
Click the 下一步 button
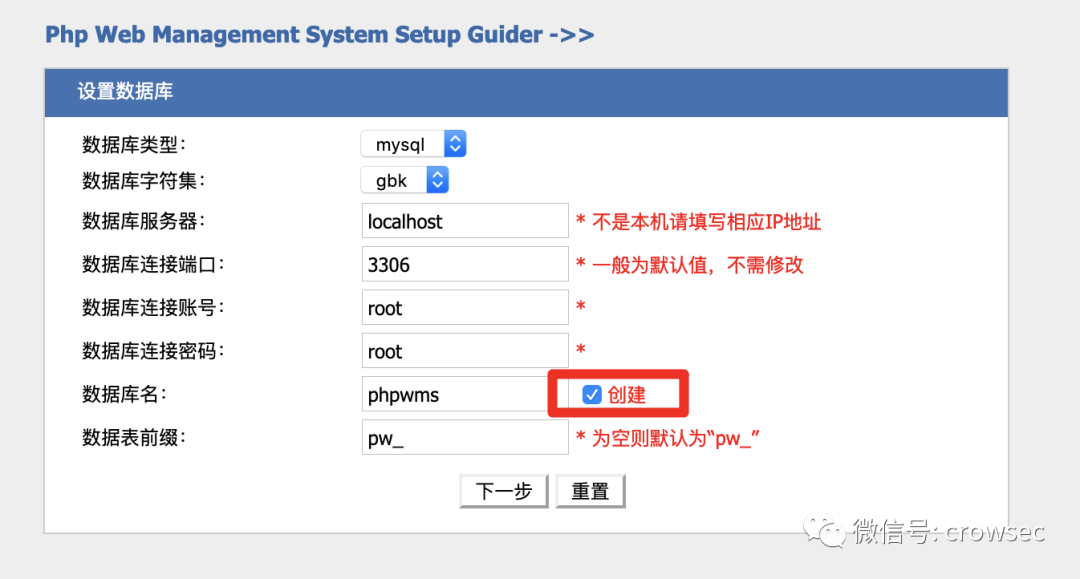(503, 491)
